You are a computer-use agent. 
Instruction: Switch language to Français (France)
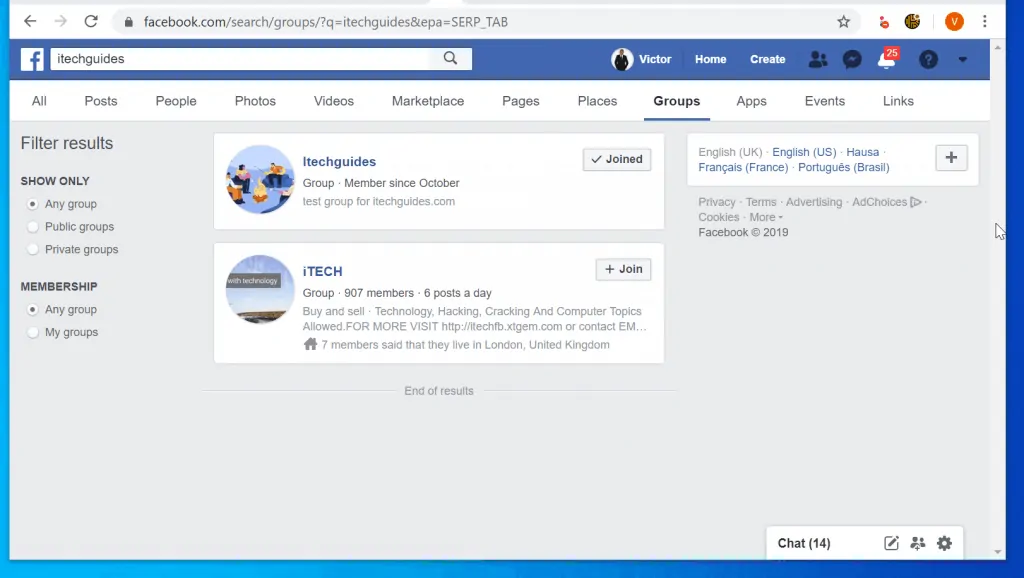point(743,167)
